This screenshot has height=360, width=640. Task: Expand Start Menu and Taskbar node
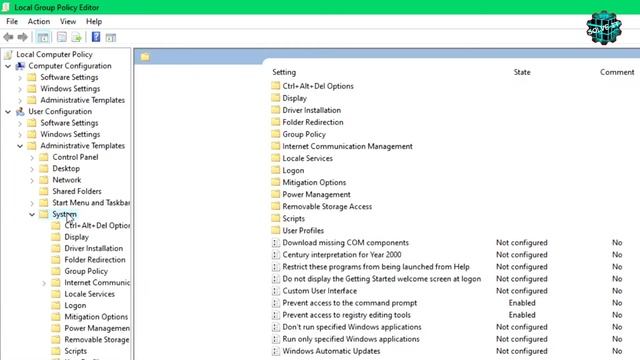(x=32, y=203)
